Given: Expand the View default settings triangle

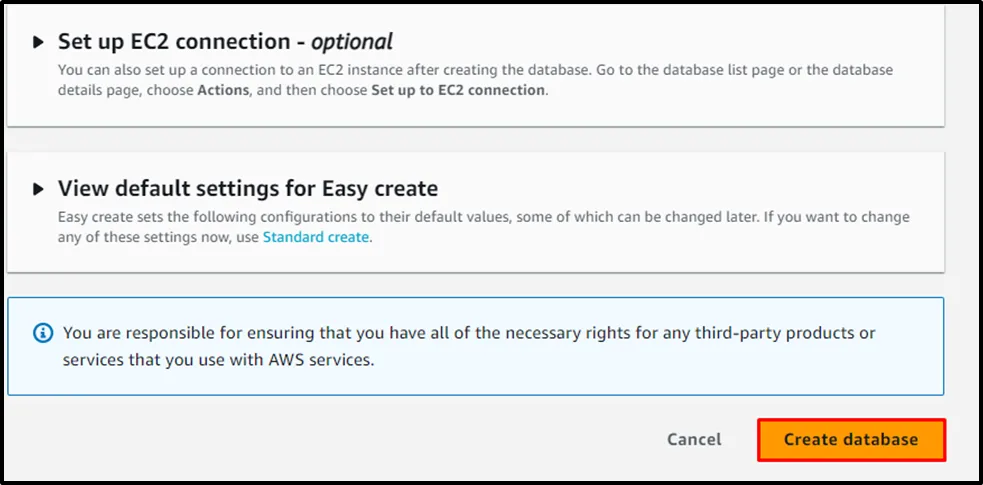Looking at the screenshot, I should coord(39,189).
